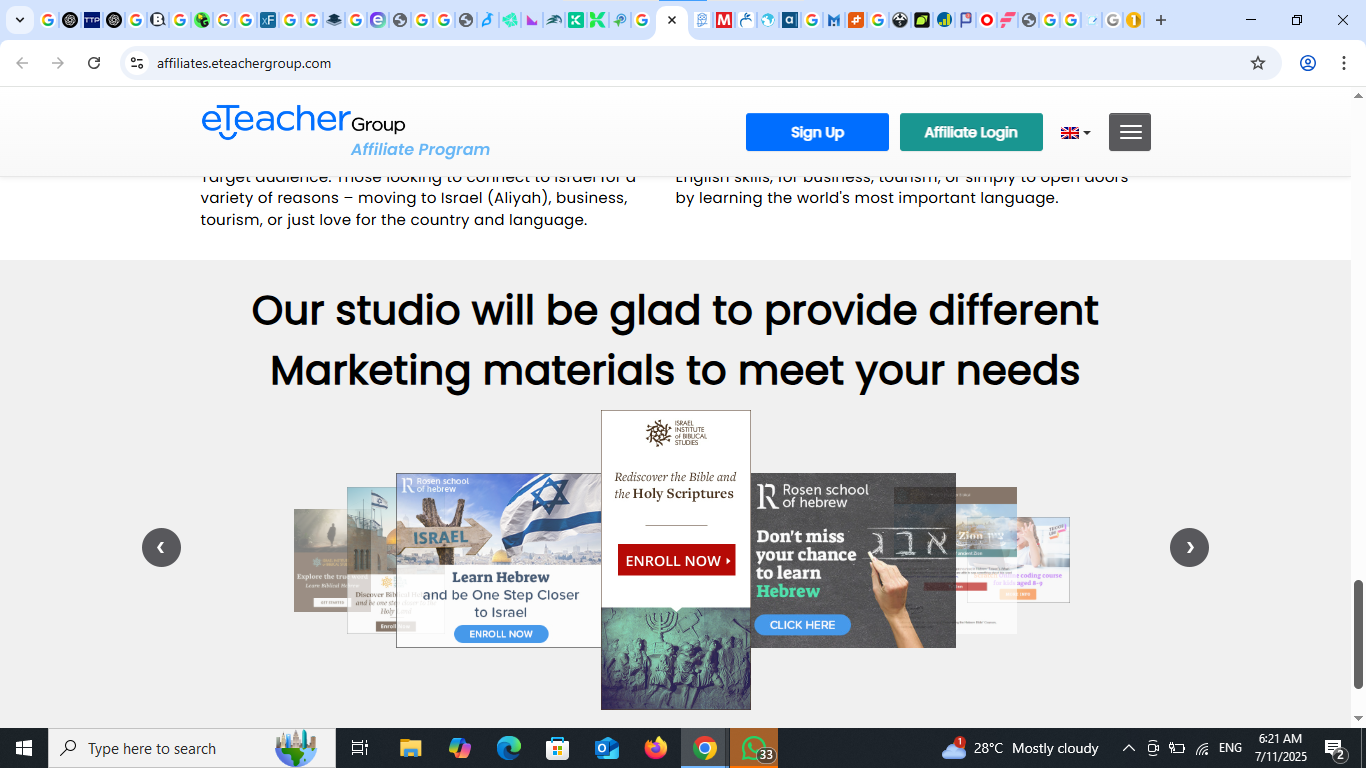Close the active browser tab
1366x768 pixels.
672,20
